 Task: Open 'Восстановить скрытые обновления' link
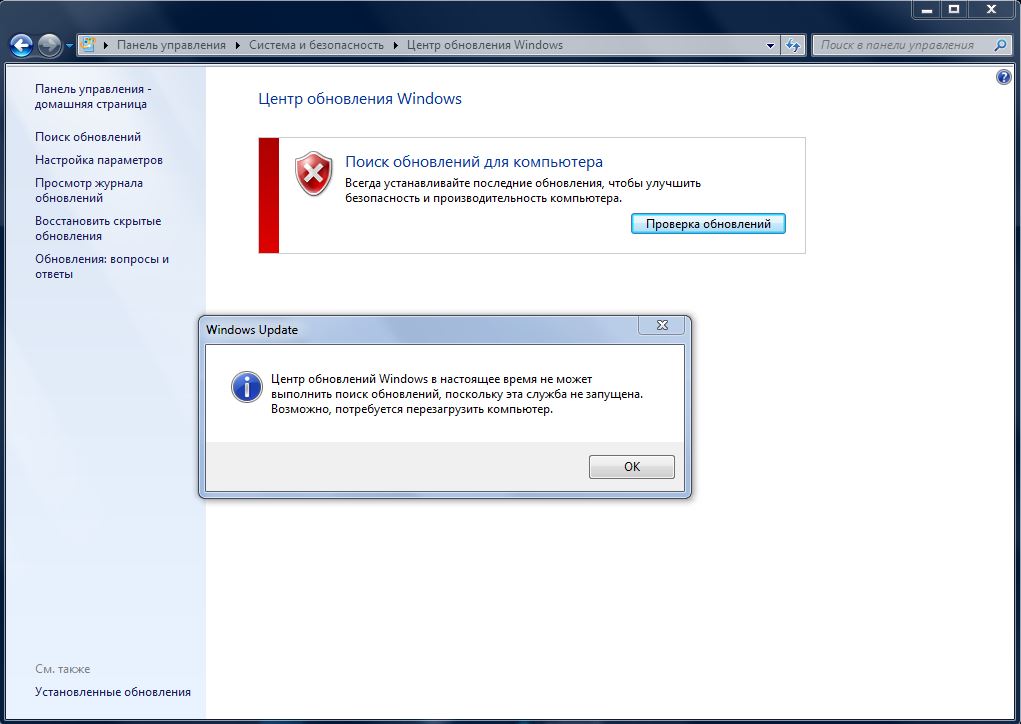[98, 228]
